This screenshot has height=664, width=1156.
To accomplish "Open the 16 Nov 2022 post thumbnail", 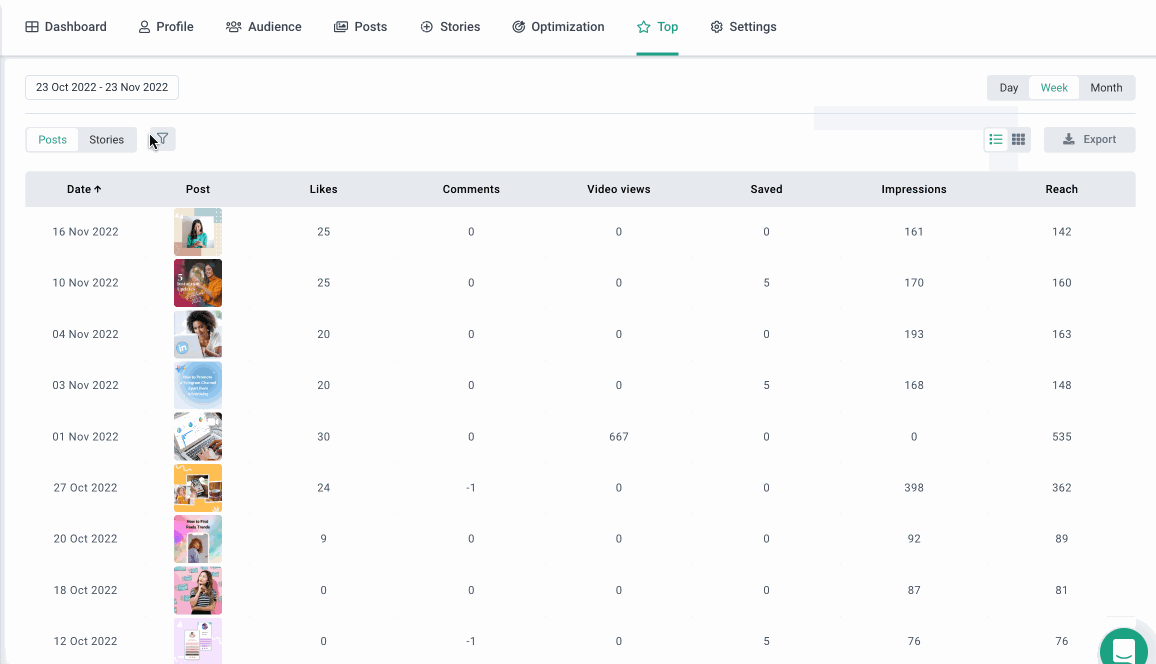I will pos(197,232).
